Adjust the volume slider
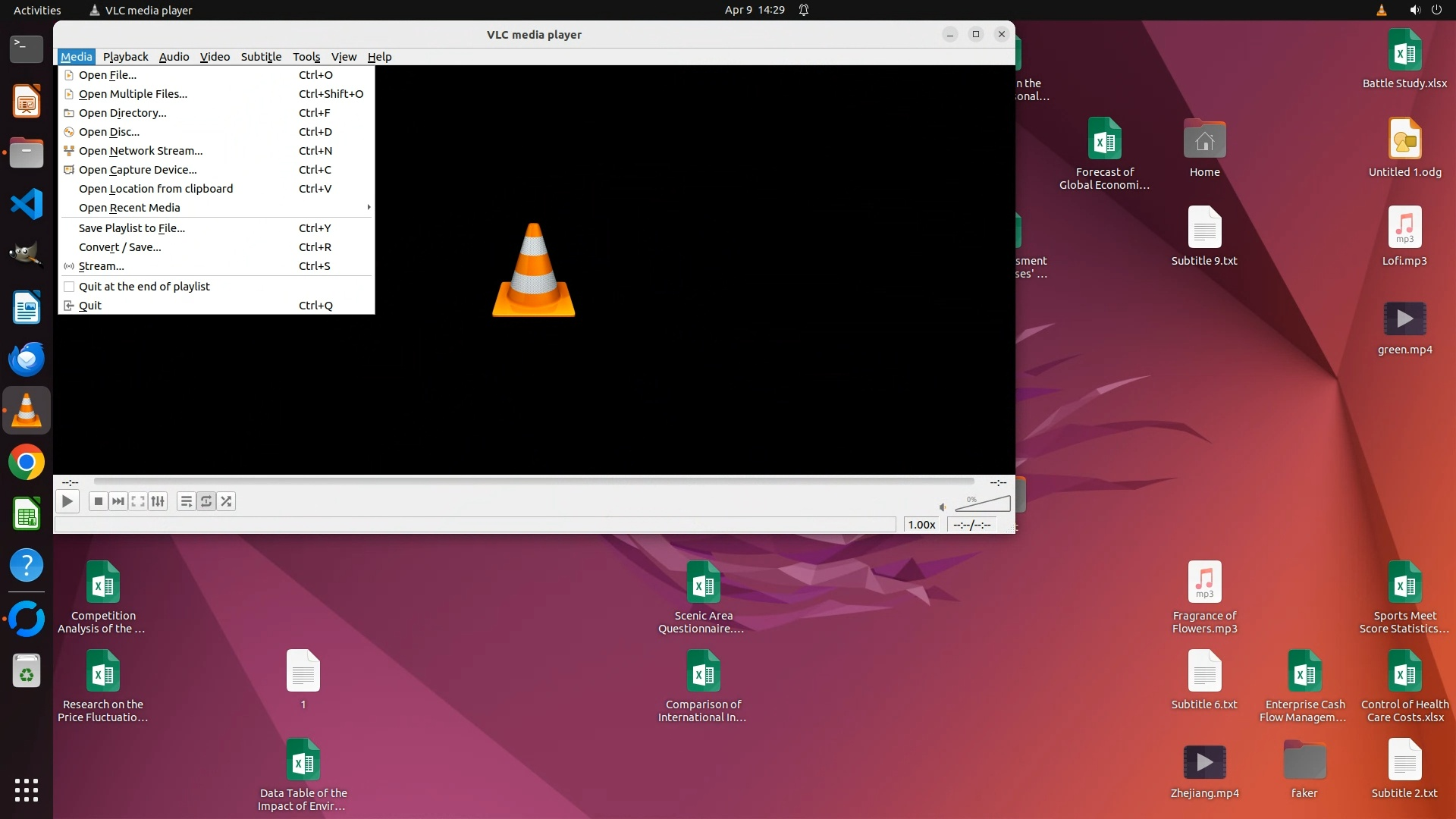Viewport: 1456px width, 819px height. [x=983, y=504]
